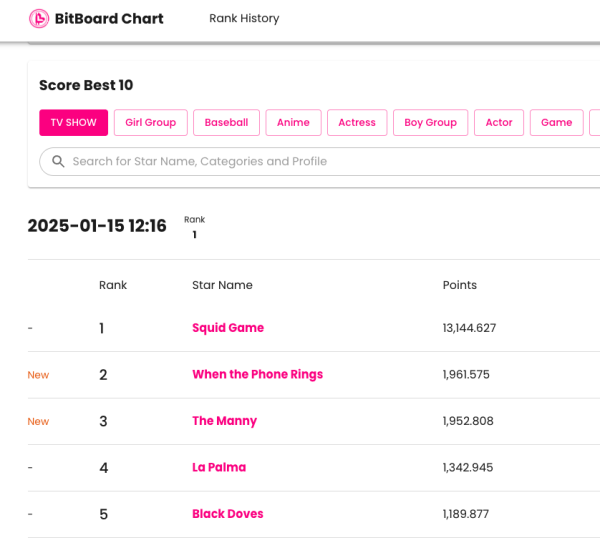Screen dimensions: 600x543
Task: Select the TV SHOW category tab
Action: pos(73,123)
